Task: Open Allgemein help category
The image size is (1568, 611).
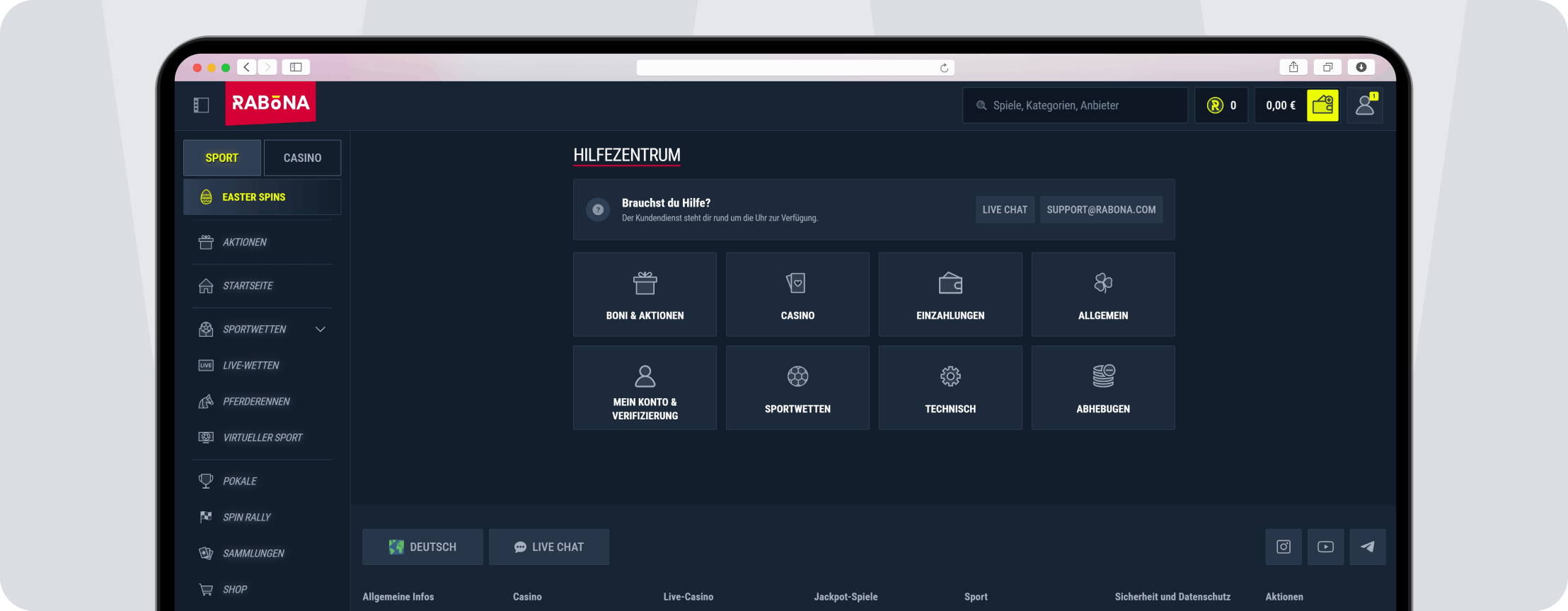Action: (x=1103, y=294)
